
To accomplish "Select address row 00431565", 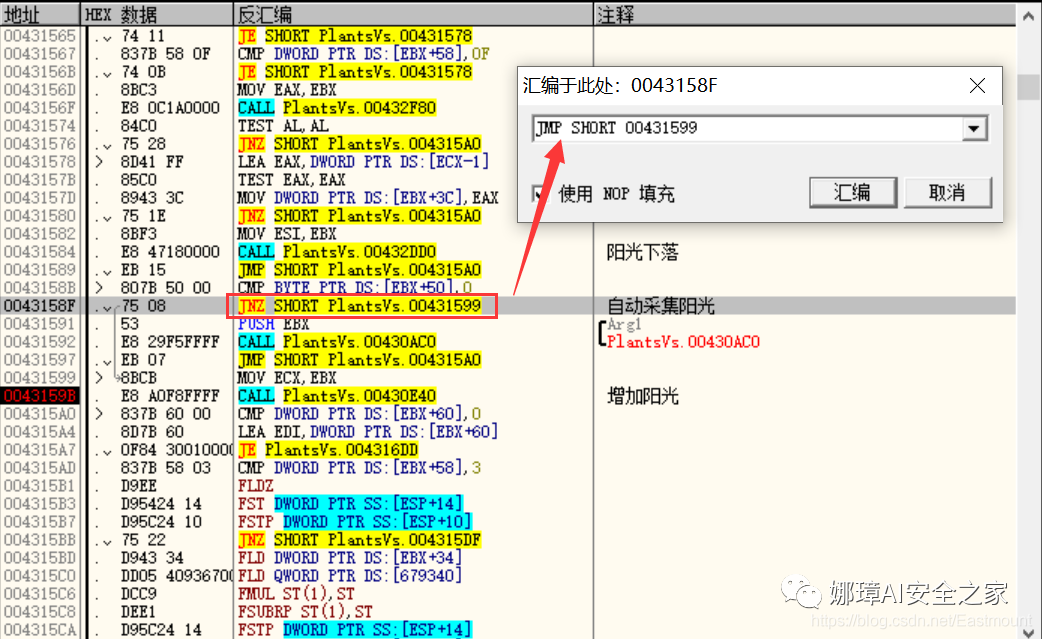I will click(40, 36).
